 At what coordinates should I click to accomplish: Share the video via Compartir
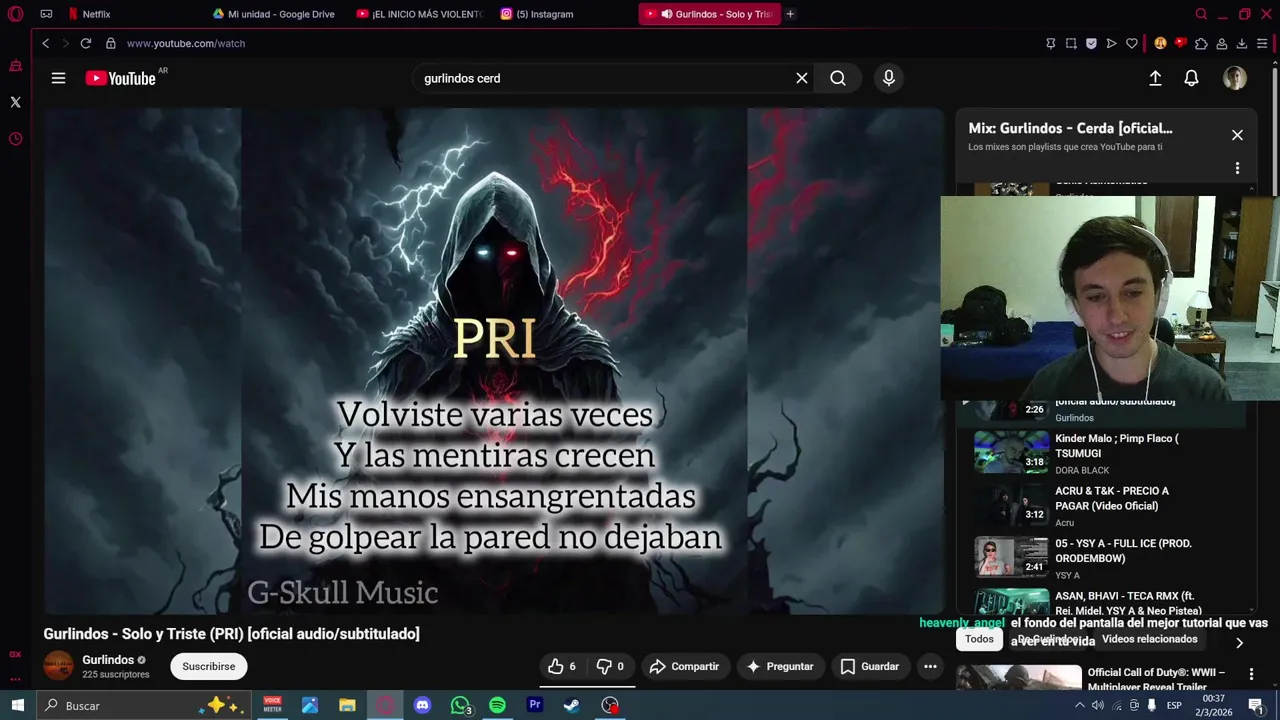pyautogui.click(x=684, y=666)
